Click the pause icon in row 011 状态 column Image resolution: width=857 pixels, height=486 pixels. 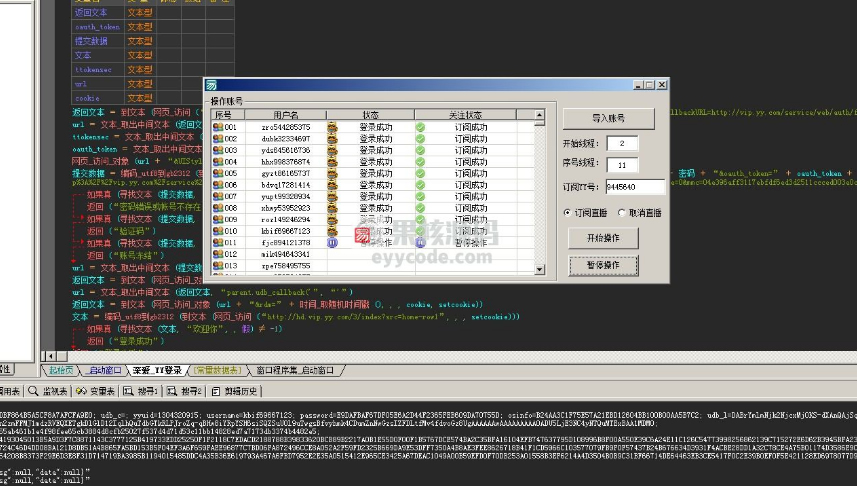tap(332, 242)
